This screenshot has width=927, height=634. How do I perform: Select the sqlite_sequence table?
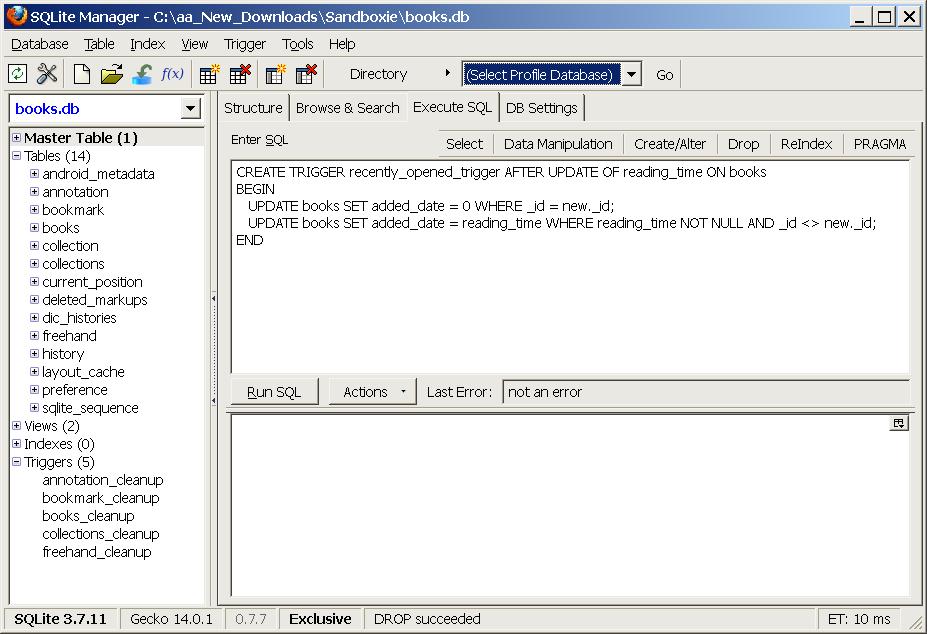pos(90,408)
